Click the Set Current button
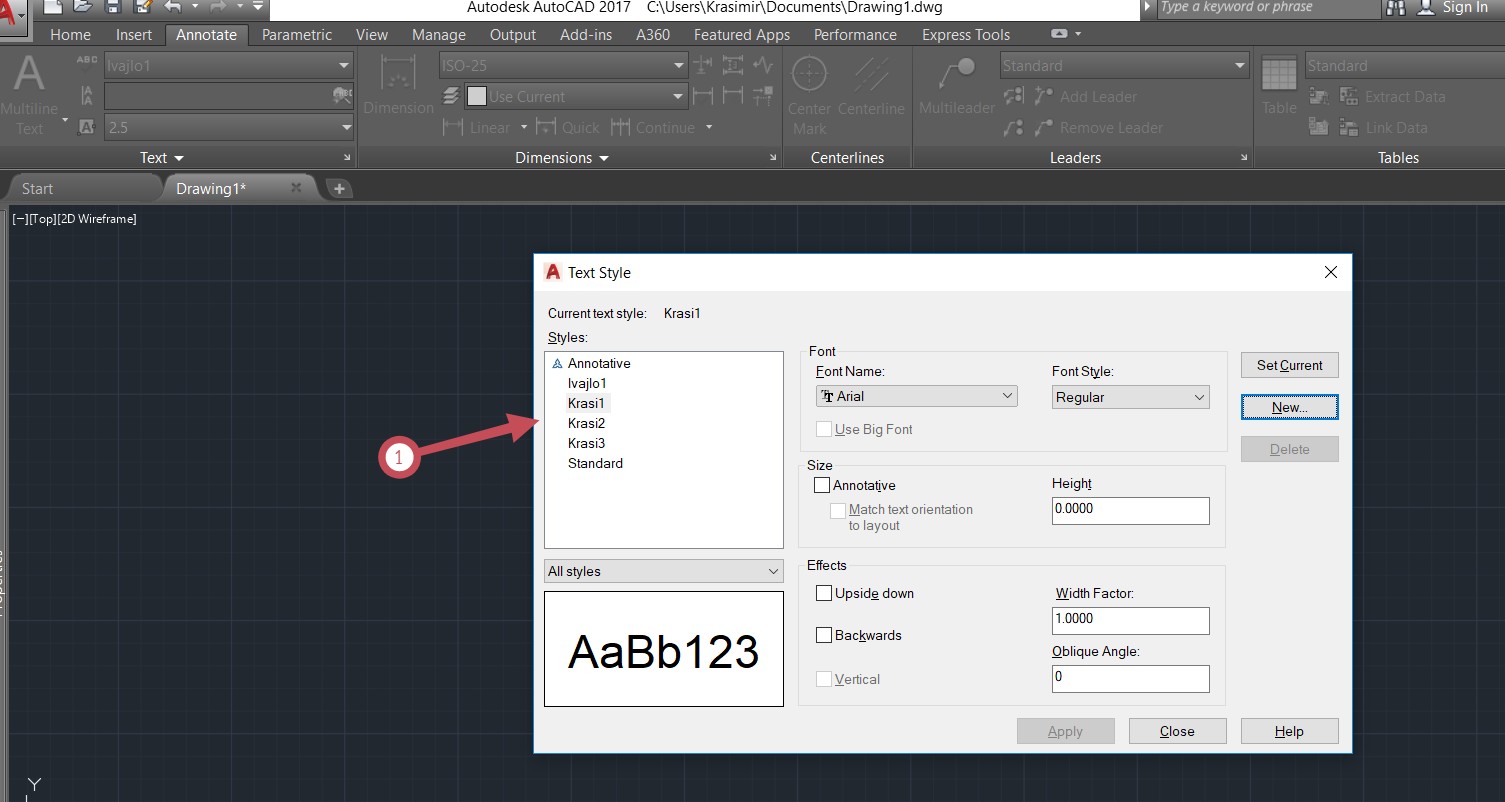The height and width of the screenshot is (802, 1505). click(1290, 365)
